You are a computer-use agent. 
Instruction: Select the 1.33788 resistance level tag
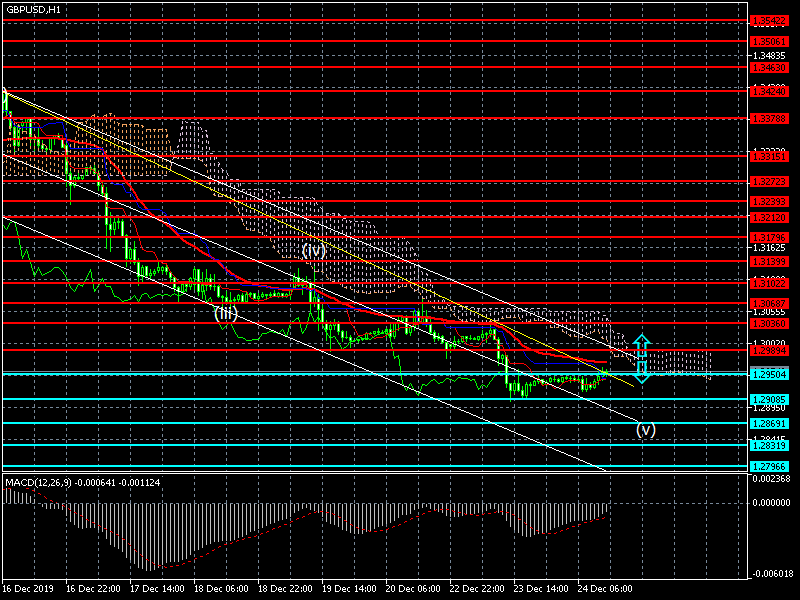point(769,118)
